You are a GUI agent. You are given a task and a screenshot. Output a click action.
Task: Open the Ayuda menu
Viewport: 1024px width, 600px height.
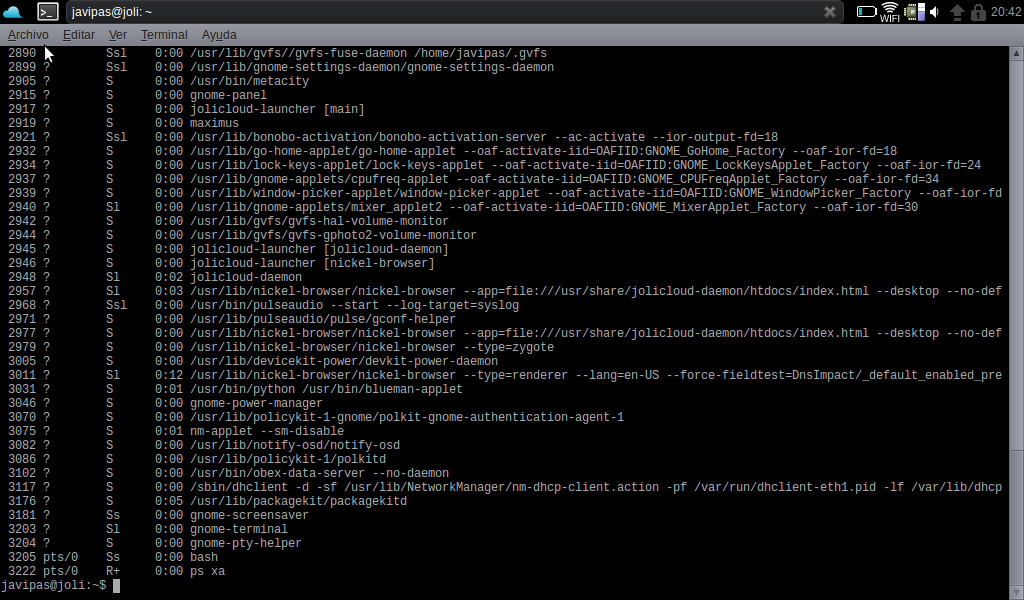click(x=219, y=35)
